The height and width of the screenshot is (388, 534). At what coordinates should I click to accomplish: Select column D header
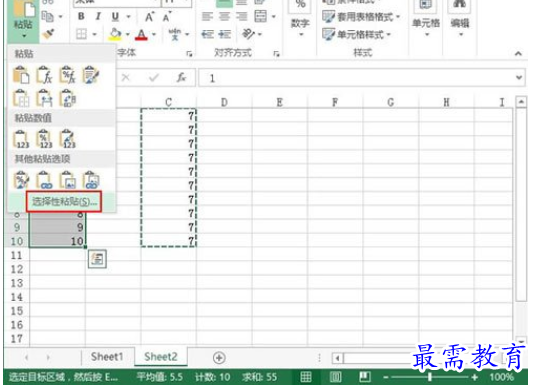(x=224, y=102)
